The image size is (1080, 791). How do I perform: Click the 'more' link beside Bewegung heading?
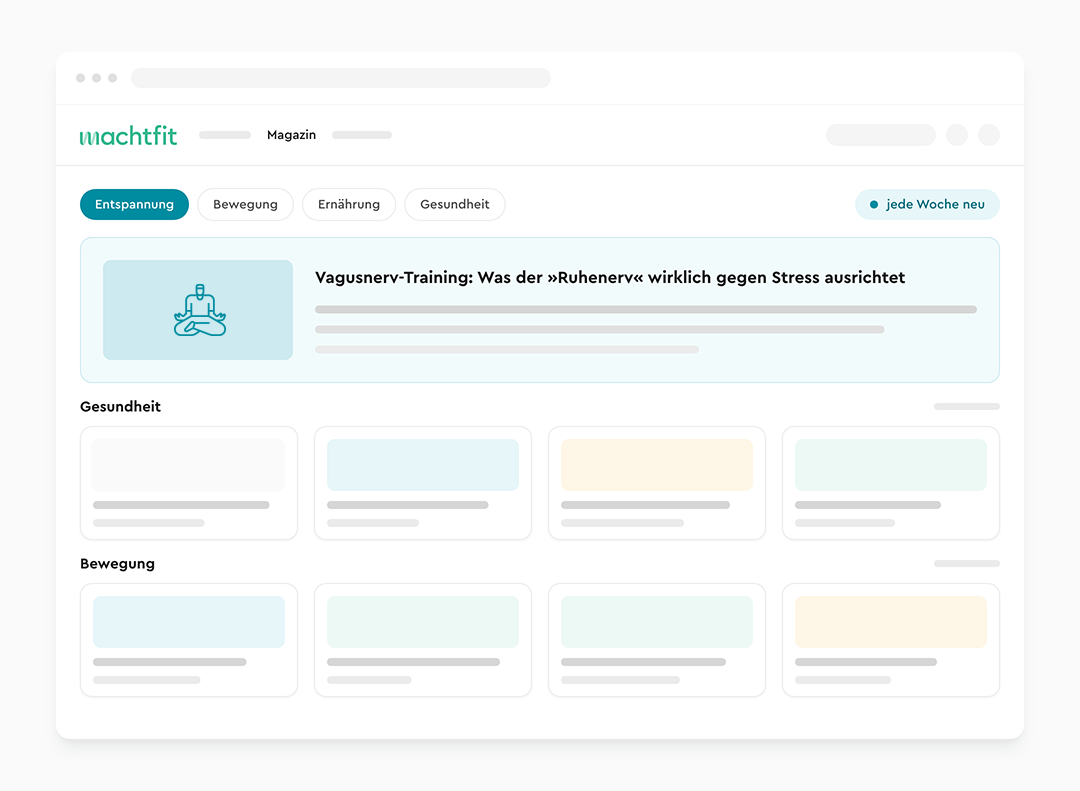pos(966,564)
